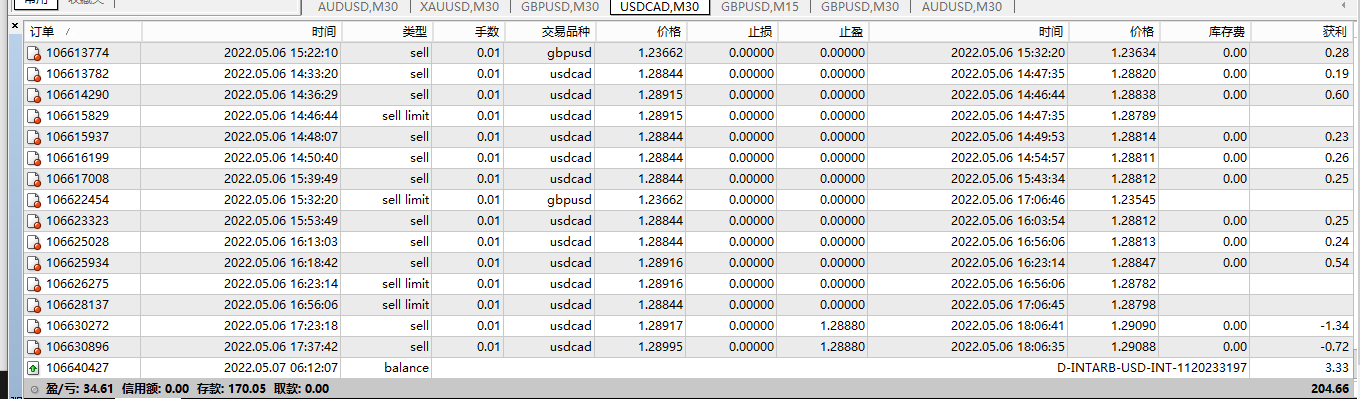This screenshot has height=399, width=1360.
Task: Click order icon for 106616199
Action: (x=34, y=158)
